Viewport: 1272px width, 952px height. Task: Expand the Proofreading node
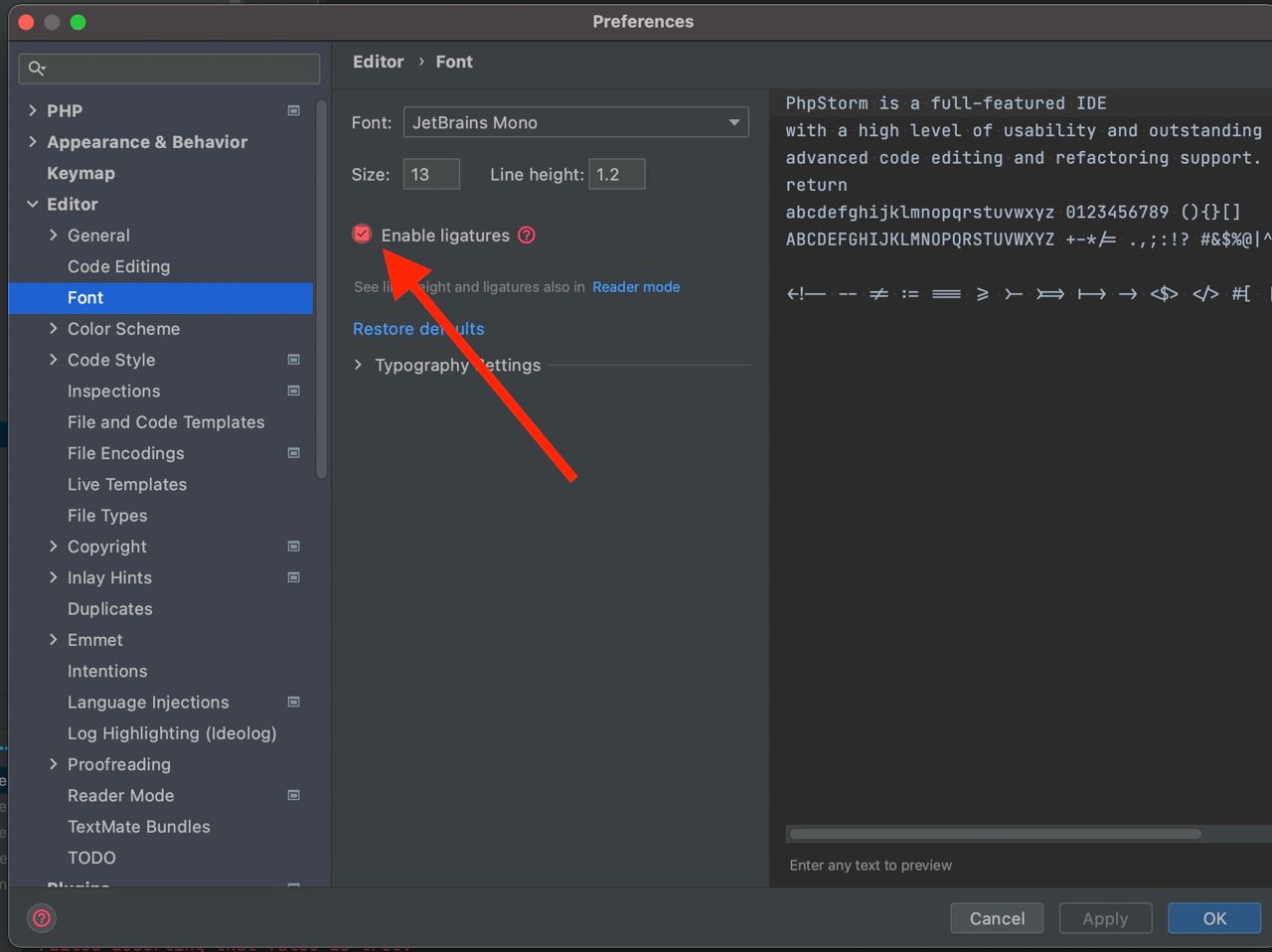pos(54,764)
